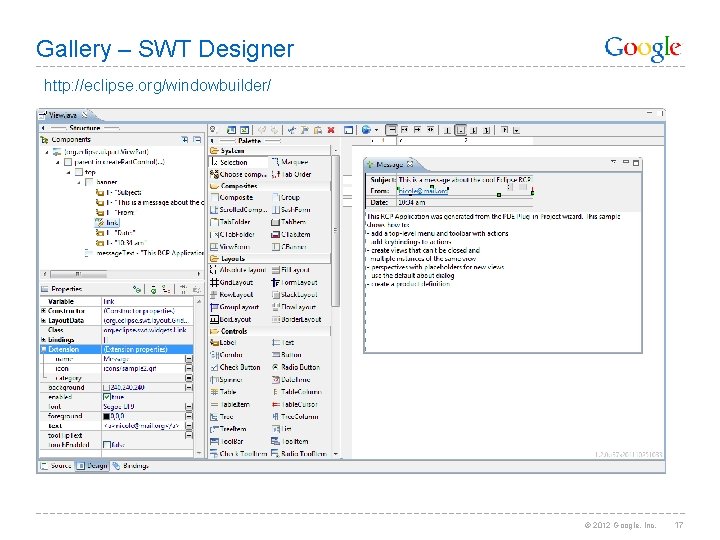Screen dimensions: 720x540
Task: Click the globe externalize strings icon
Action: [x=366, y=130]
